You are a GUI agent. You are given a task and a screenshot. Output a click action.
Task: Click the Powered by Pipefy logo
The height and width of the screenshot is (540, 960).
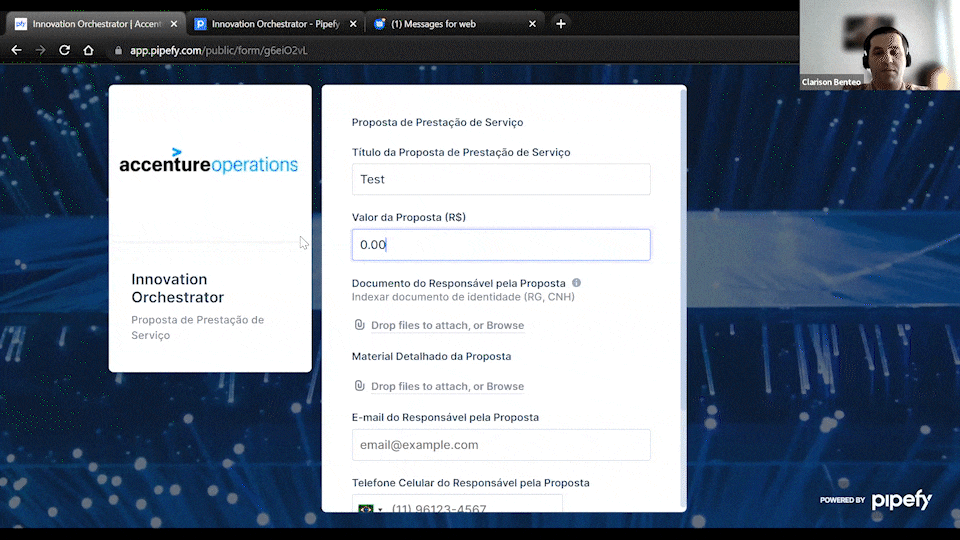click(x=876, y=500)
